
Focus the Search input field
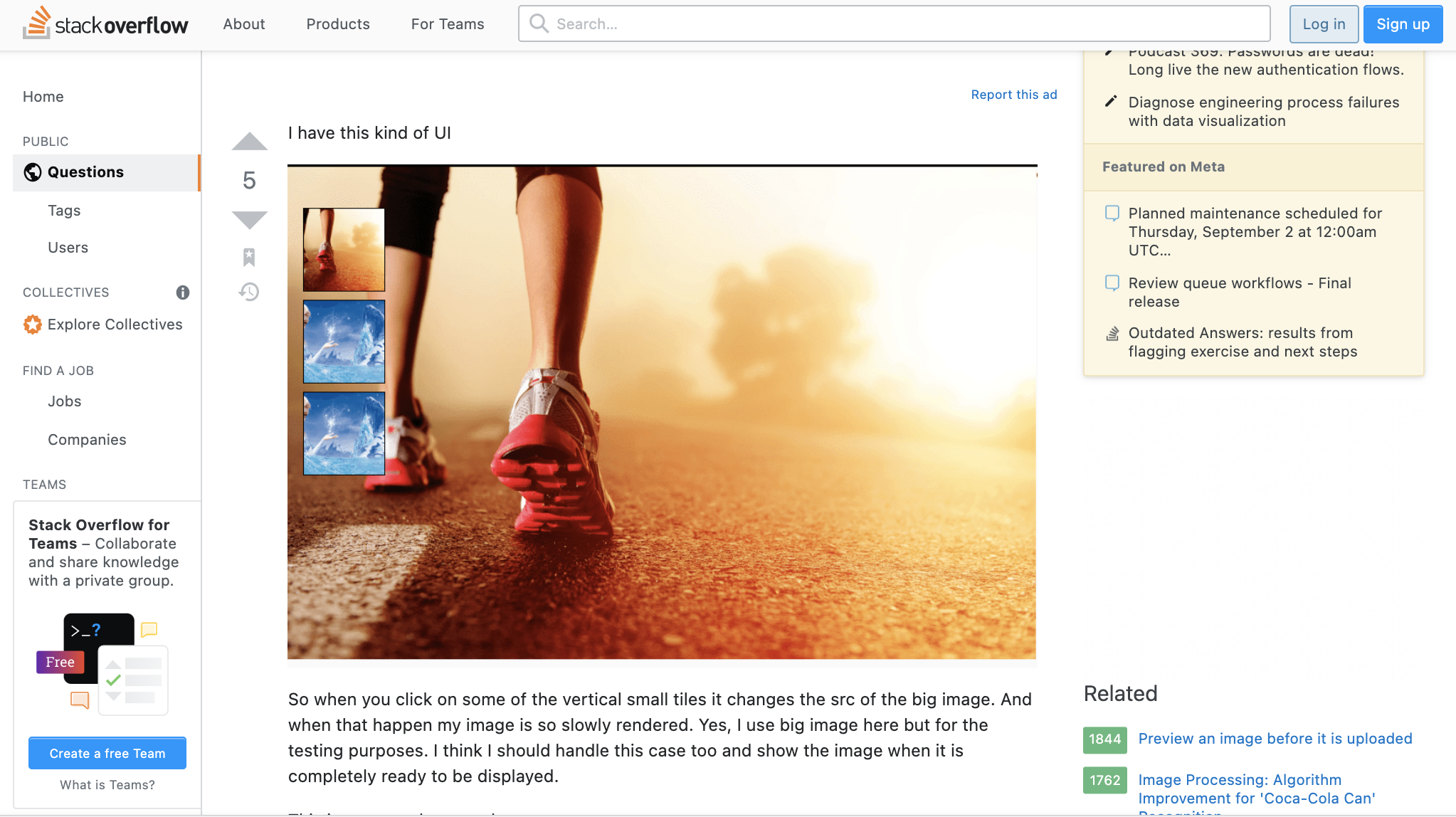(x=904, y=24)
